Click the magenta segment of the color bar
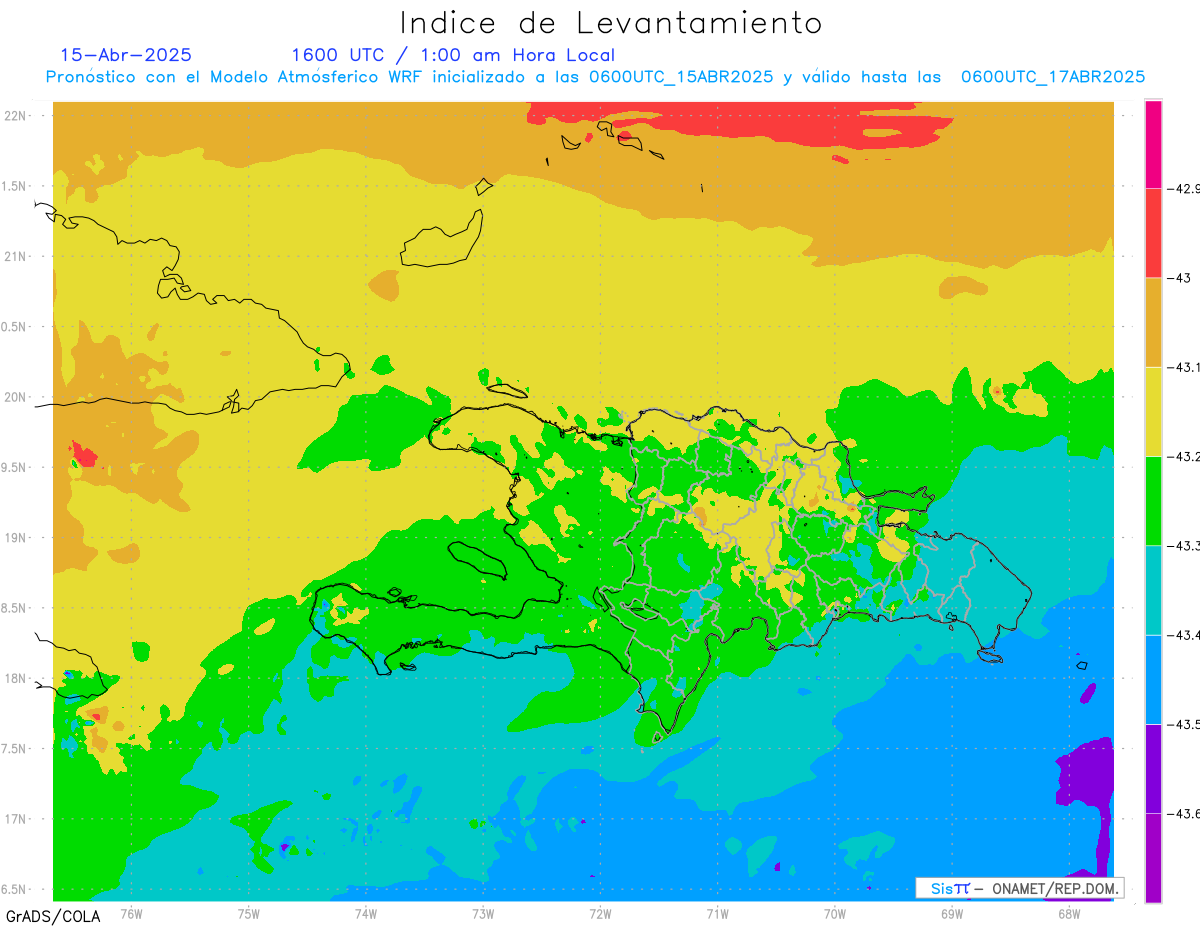 1153,144
